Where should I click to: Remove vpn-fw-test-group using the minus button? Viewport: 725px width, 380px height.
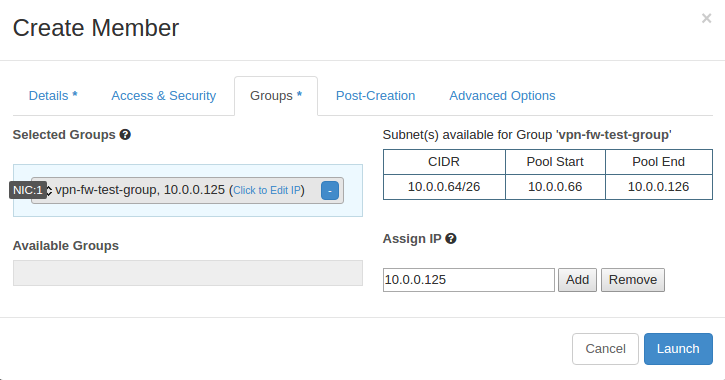click(330, 190)
